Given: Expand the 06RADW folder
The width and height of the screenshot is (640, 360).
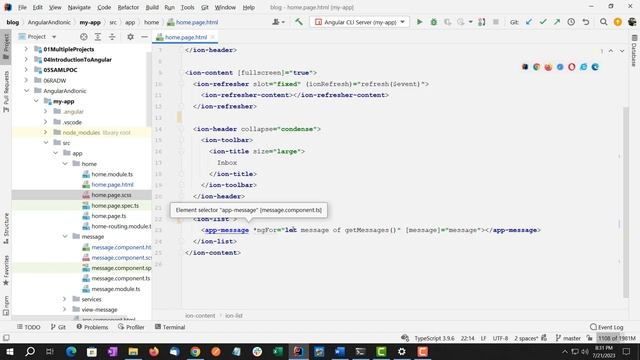Looking at the screenshot, I should click(x=26, y=80).
